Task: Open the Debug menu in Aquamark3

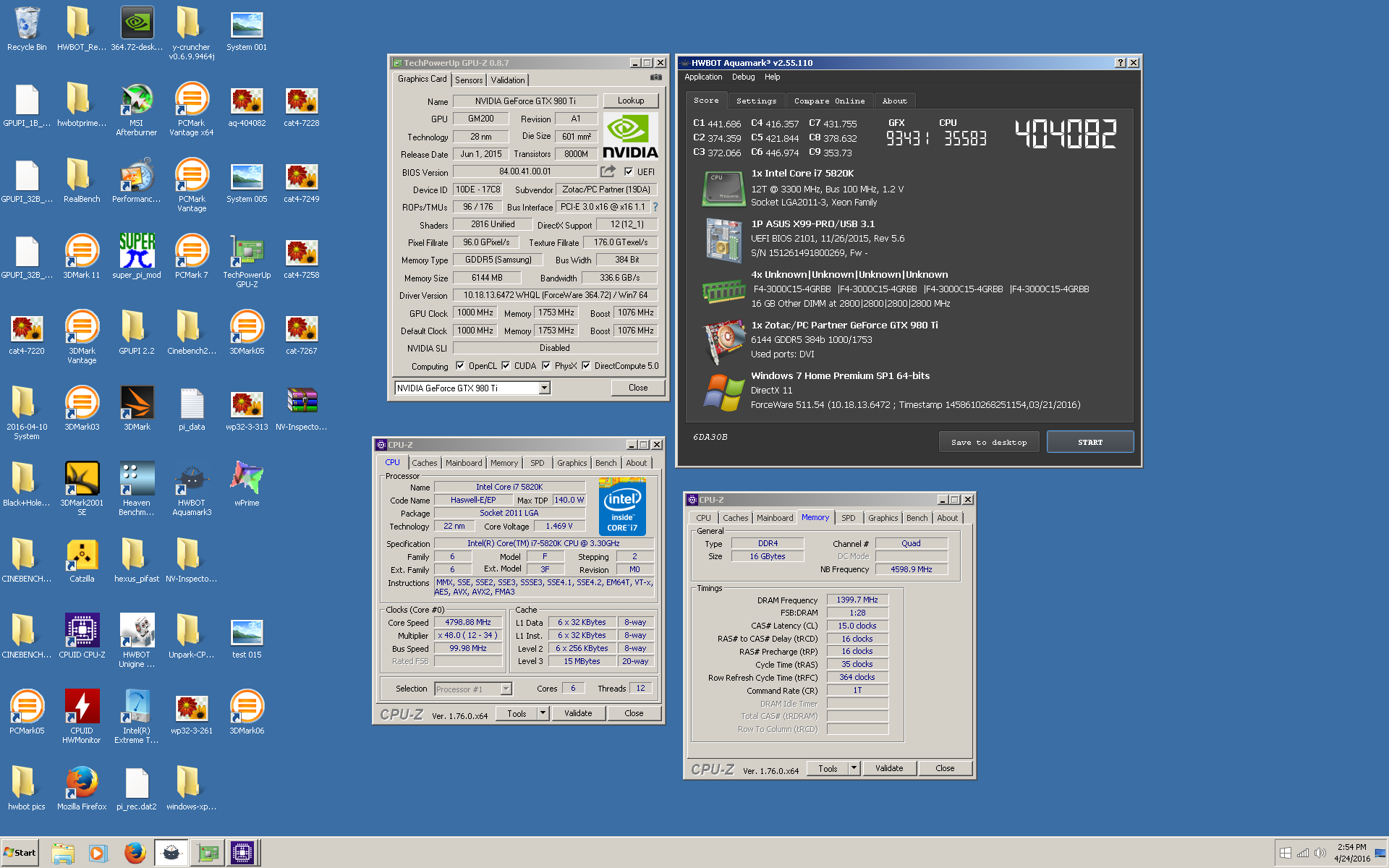Action: 743,77
